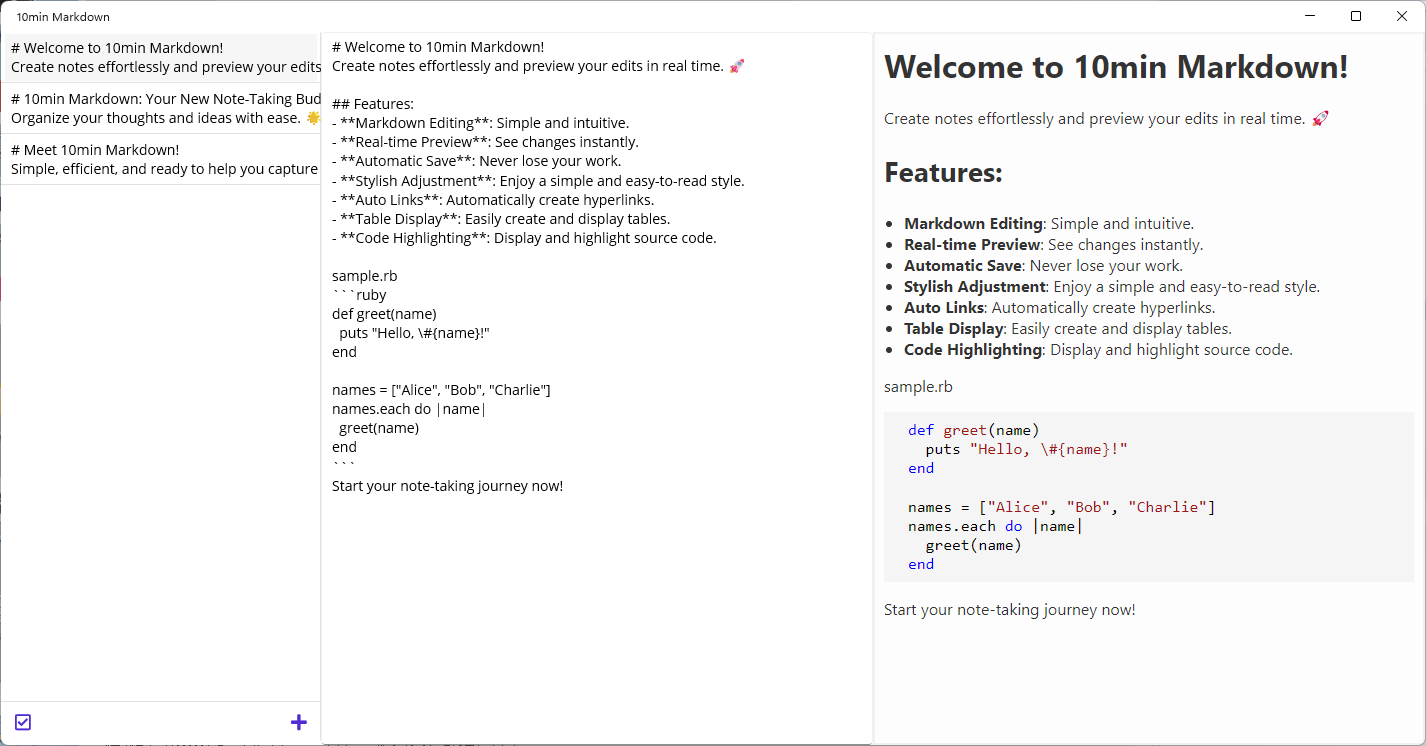Click Start your note-taking journey text in editor
The height and width of the screenshot is (746, 1426).
pos(447,486)
